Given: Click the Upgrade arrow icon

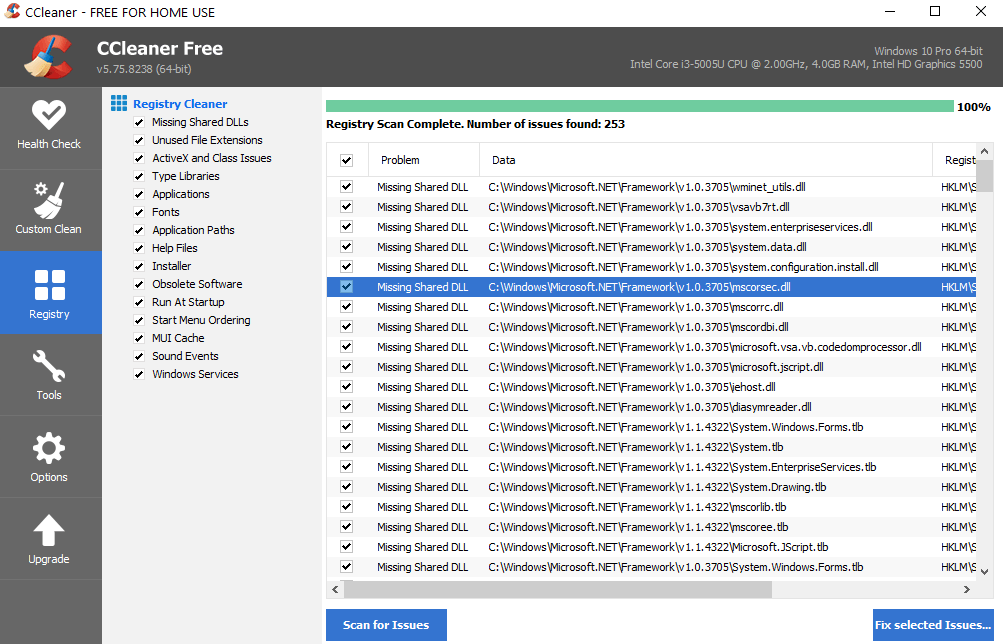Looking at the screenshot, I should (49, 531).
